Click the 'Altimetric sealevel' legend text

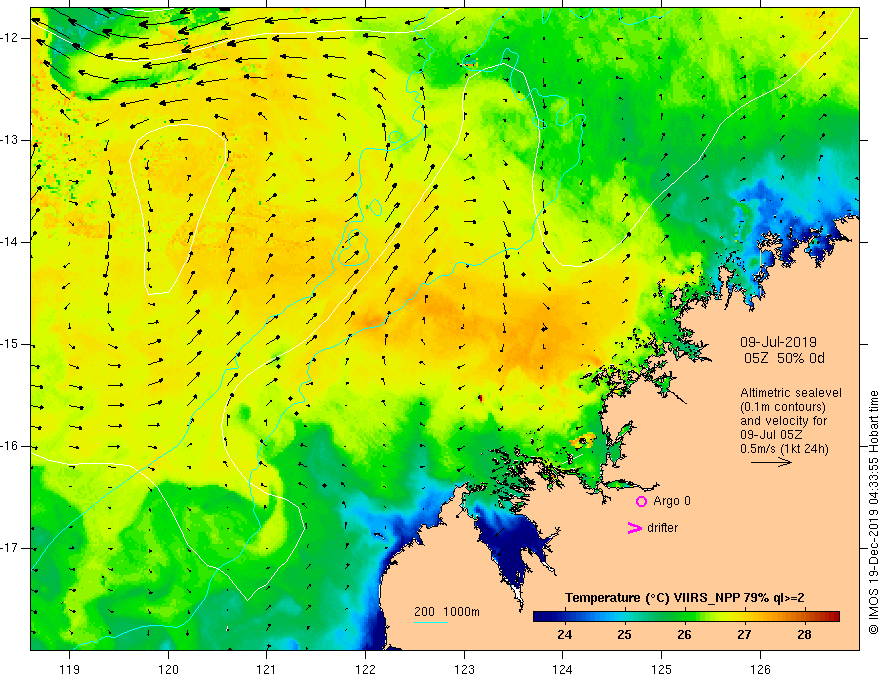(x=791, y=393)
